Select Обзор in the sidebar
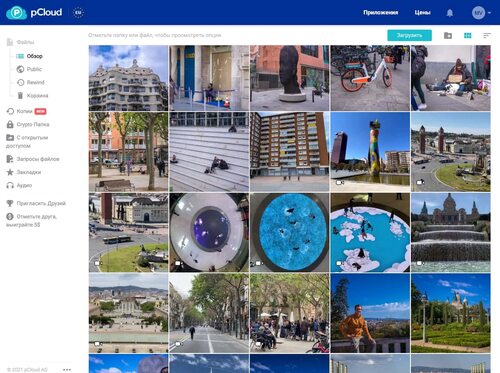The height and width of the screenshot is (373, 500). pyautogui.click(x=35, y=56)
